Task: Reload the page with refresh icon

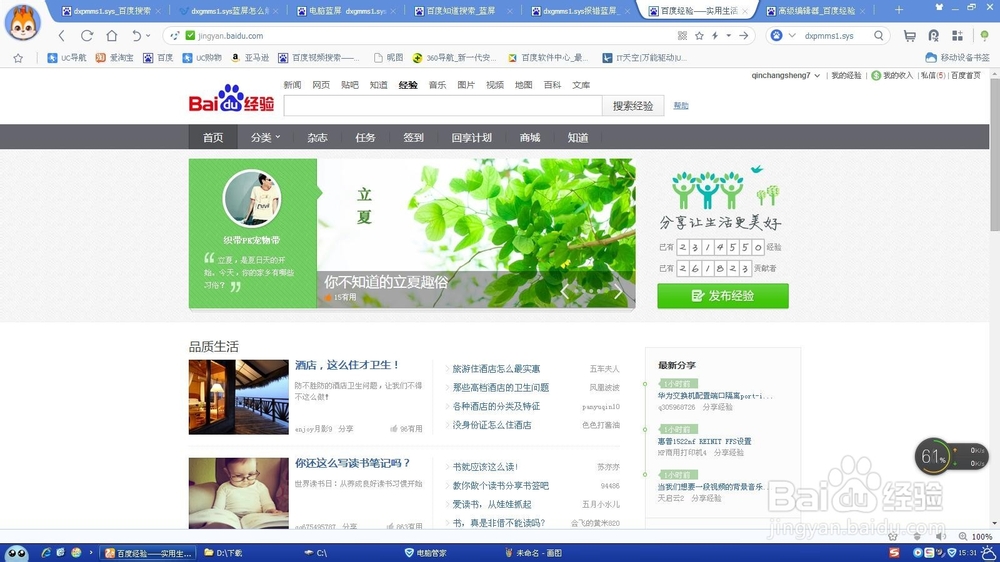Action: 87,36
